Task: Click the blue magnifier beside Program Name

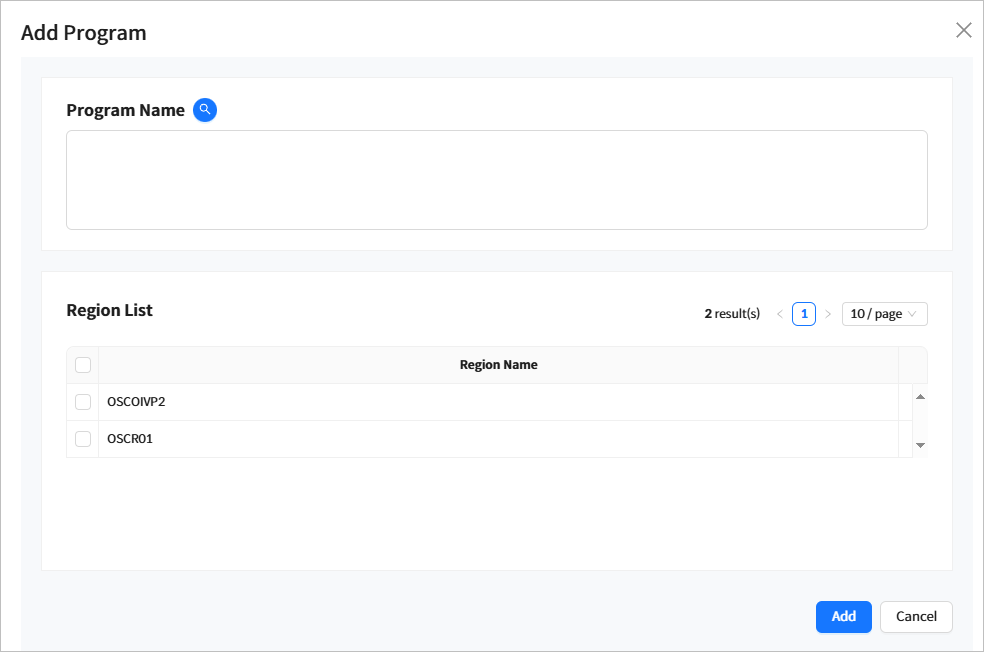Action: click(204, 110)
